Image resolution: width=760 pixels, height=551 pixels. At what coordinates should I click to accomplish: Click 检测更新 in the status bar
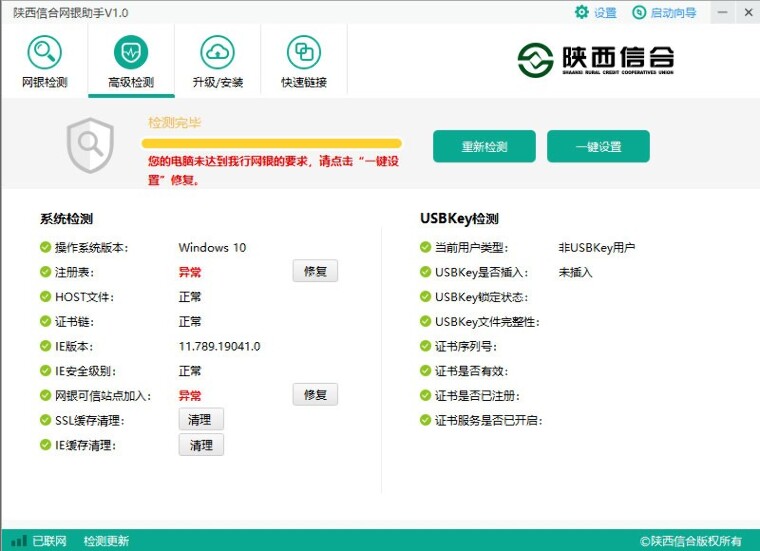(106, 541)
